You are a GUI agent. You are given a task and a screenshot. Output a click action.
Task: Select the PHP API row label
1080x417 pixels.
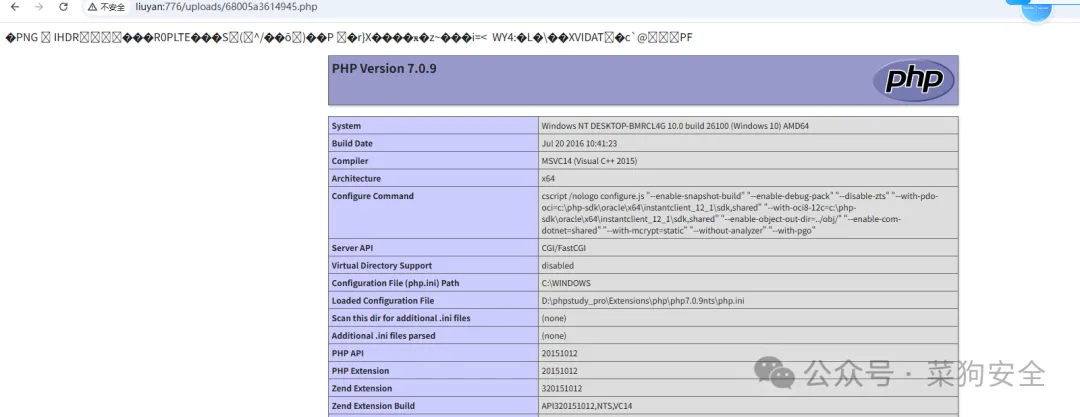pos(349,353)
